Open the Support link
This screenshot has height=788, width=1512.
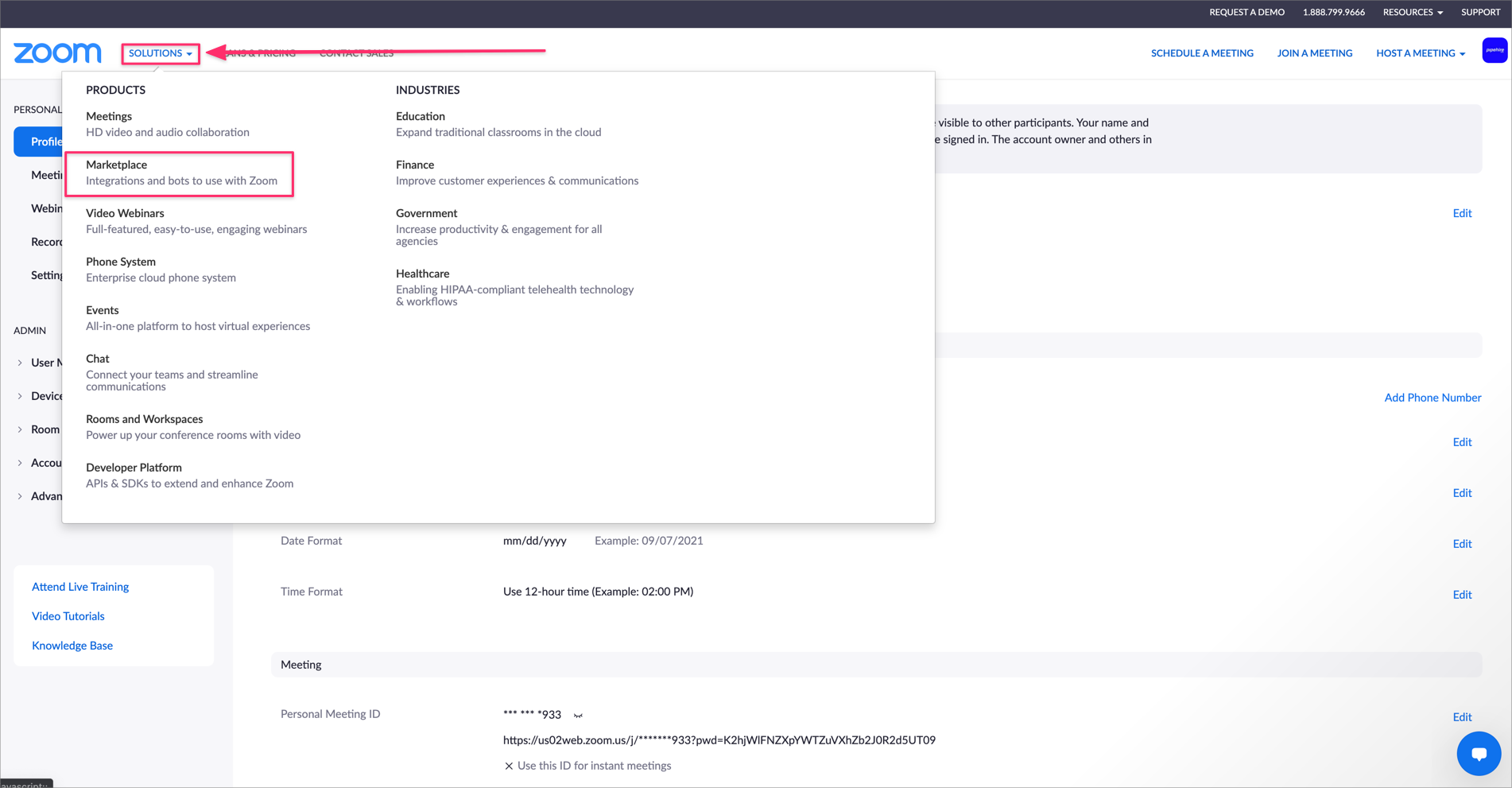(1480, 12)
